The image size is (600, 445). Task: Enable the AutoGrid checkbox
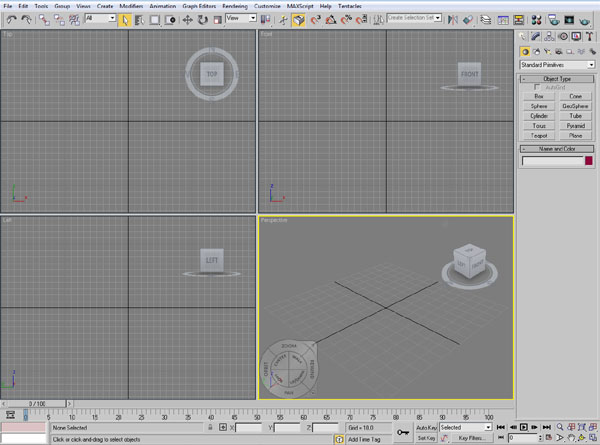[537, 87]
